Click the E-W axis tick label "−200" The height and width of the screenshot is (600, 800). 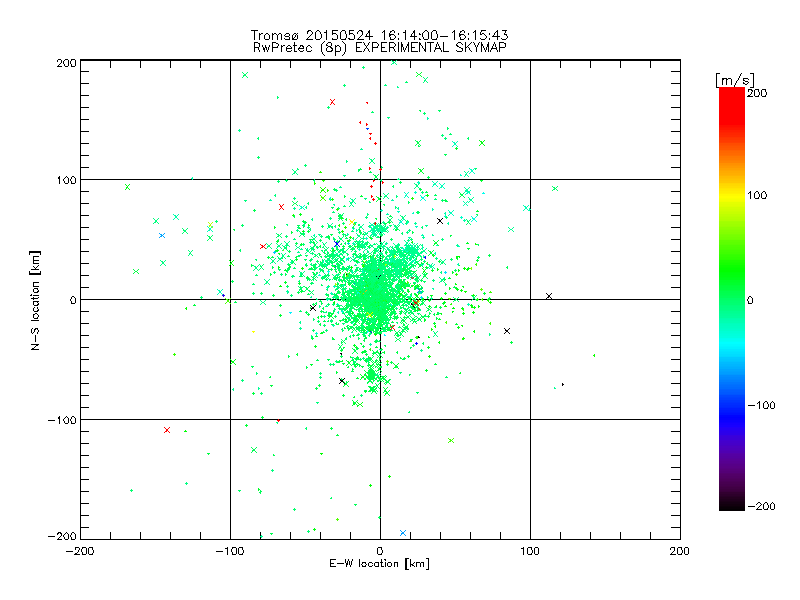[80, 551]
